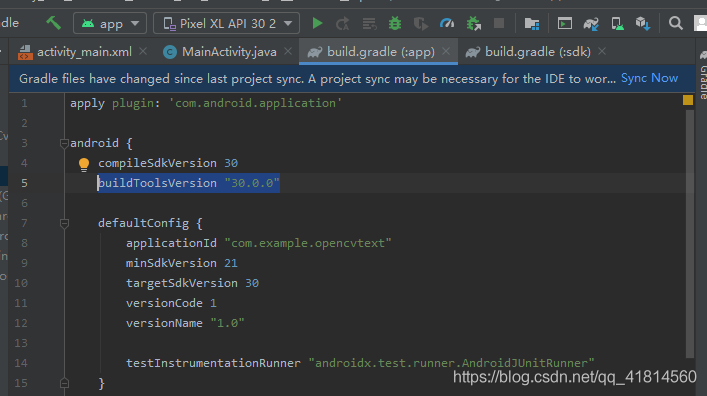Close the build.gradle (:sdk) tab

click(602, 51)
